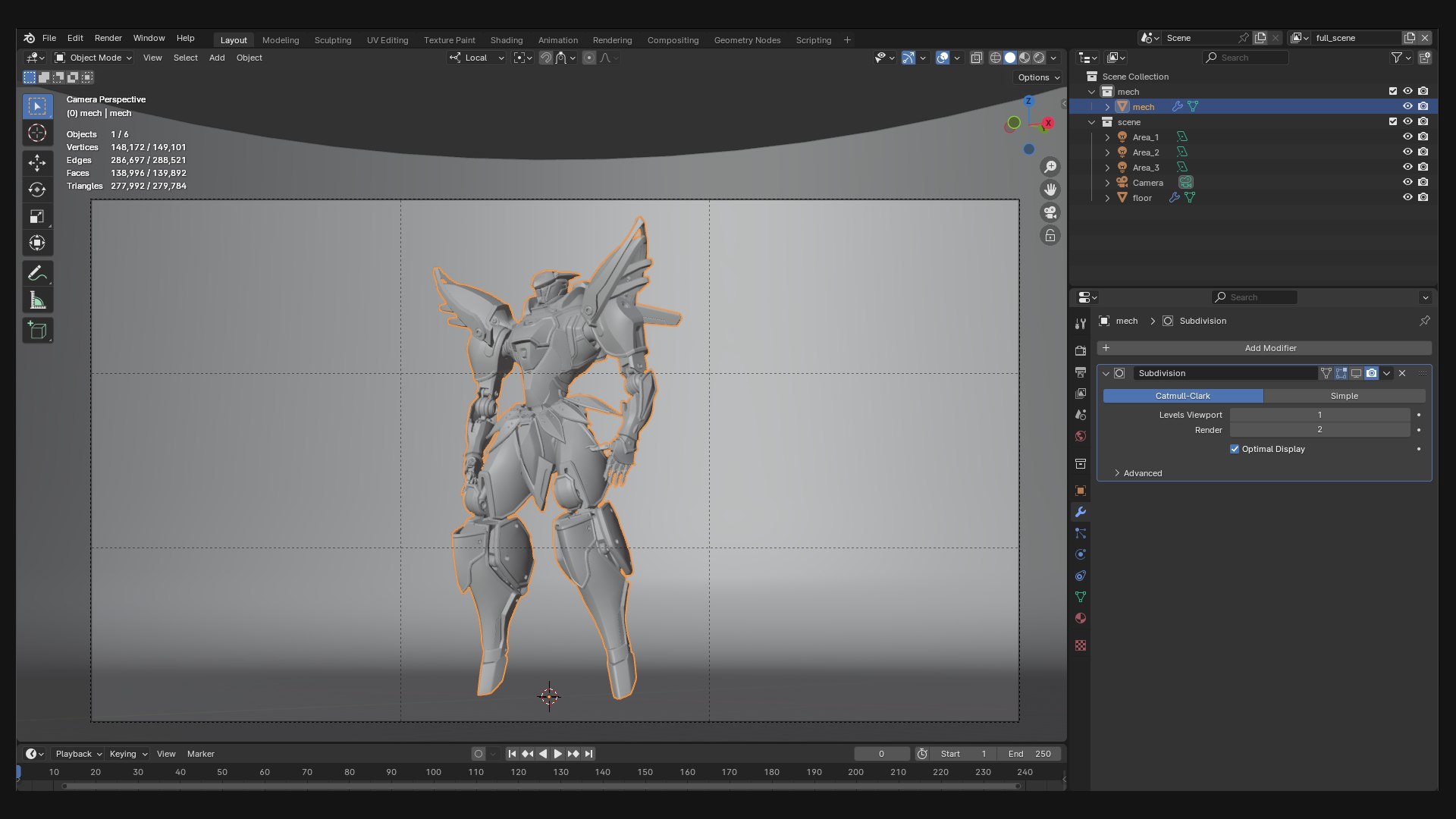The height and width of the screenshot is (819, 1456).
Task: Toggle camera view icon in viewport
Action: [1050, 213]
